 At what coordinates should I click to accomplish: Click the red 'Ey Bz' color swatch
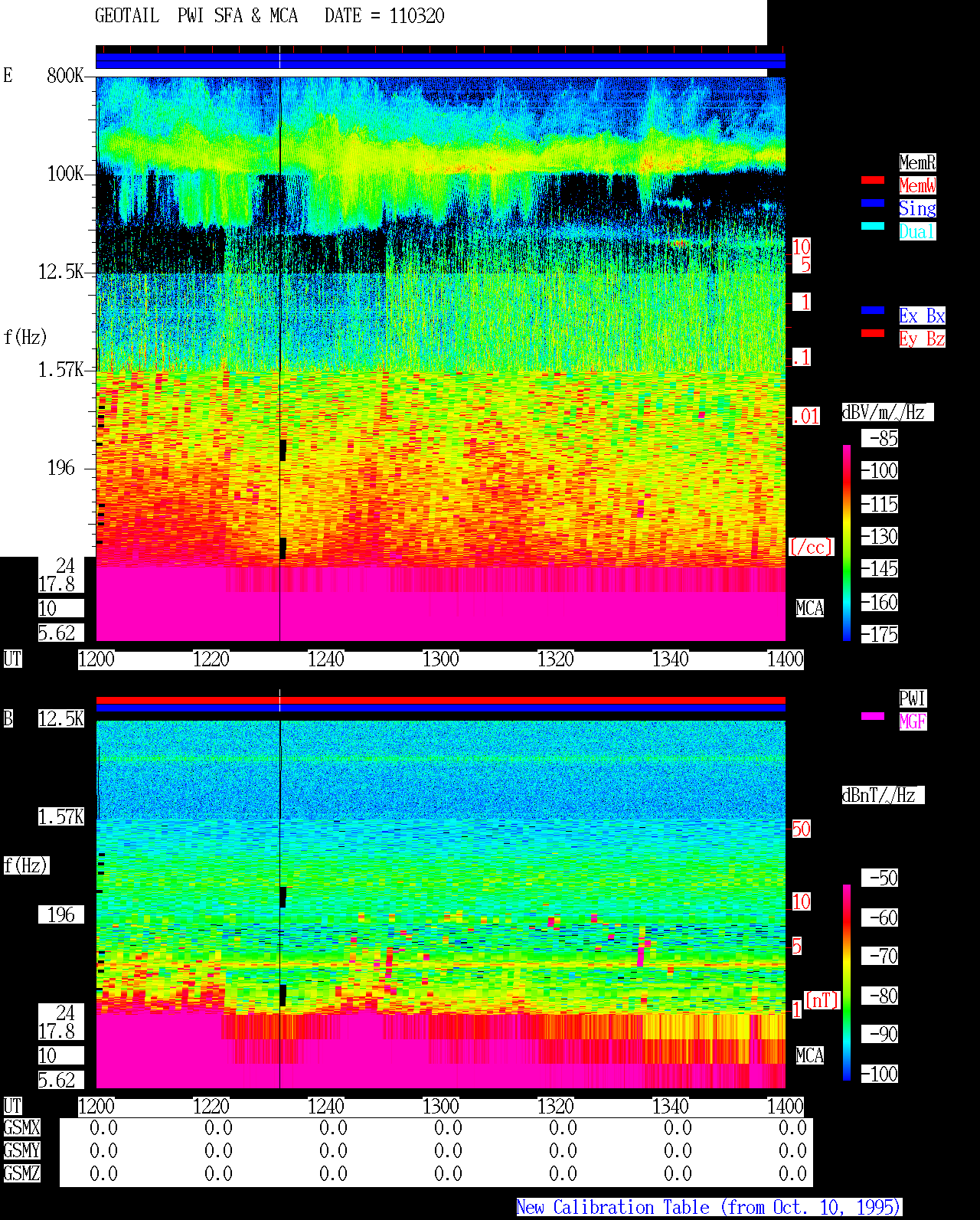point(873,333)
